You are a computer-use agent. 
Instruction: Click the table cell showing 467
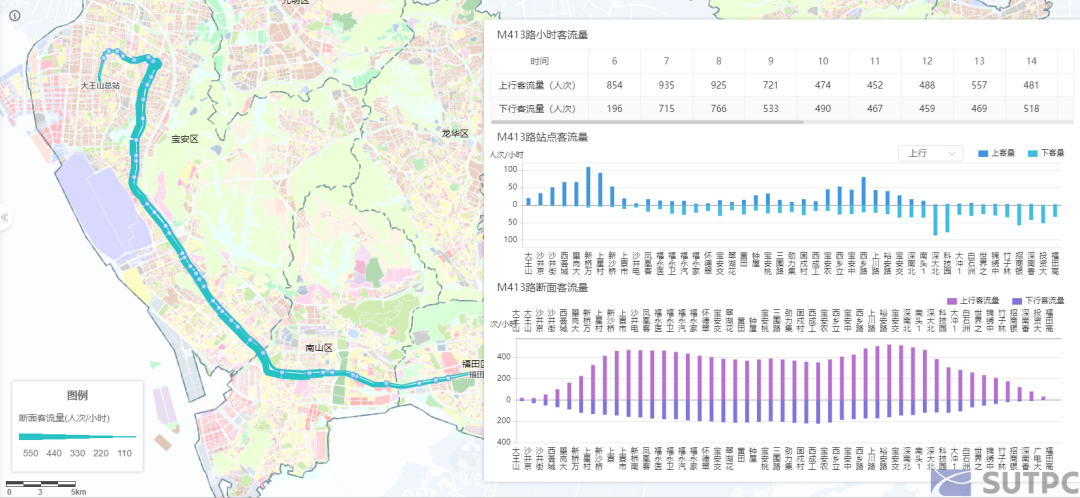pos(875,108)
